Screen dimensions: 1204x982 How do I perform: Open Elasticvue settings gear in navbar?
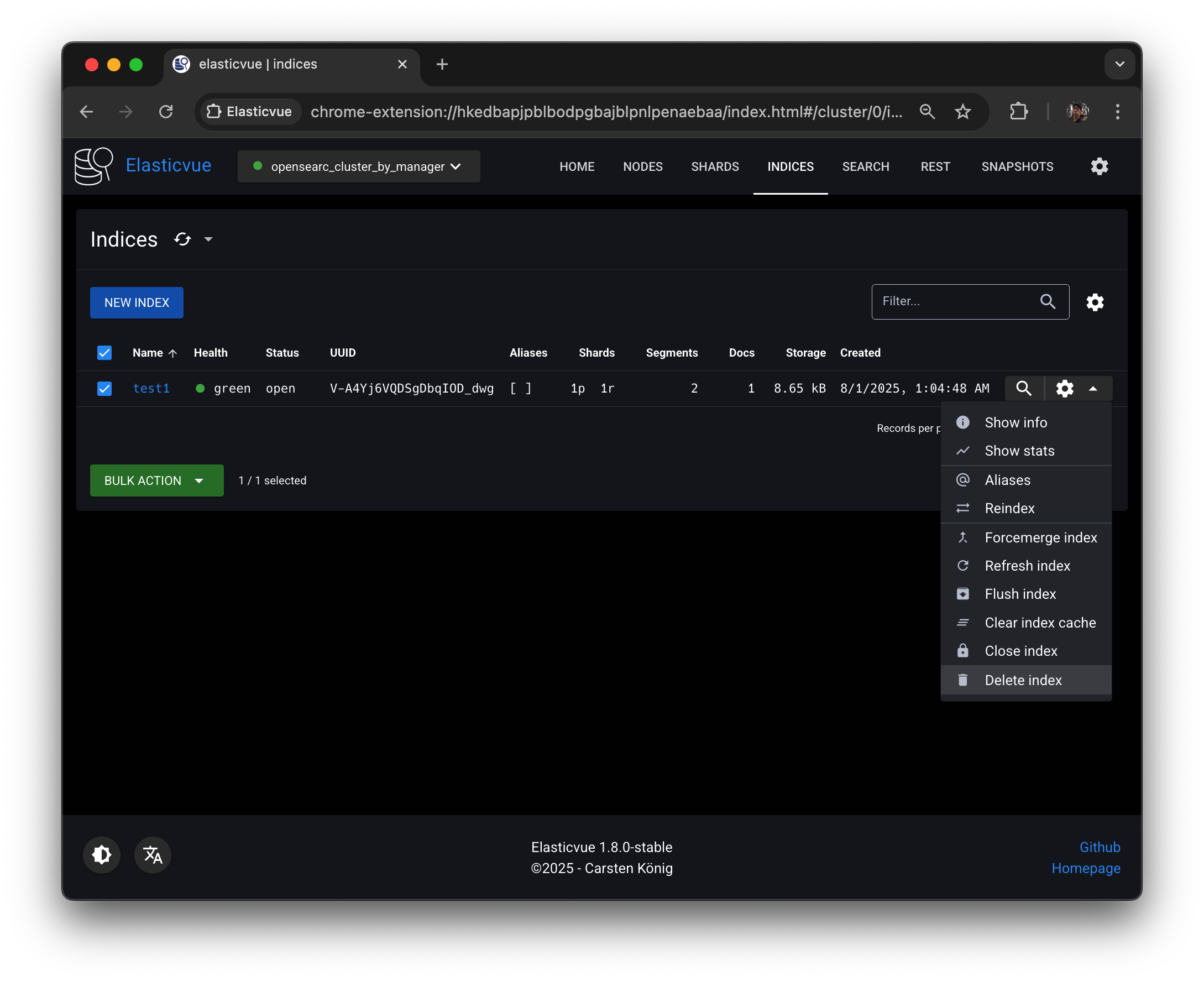tap(1099, 166)
